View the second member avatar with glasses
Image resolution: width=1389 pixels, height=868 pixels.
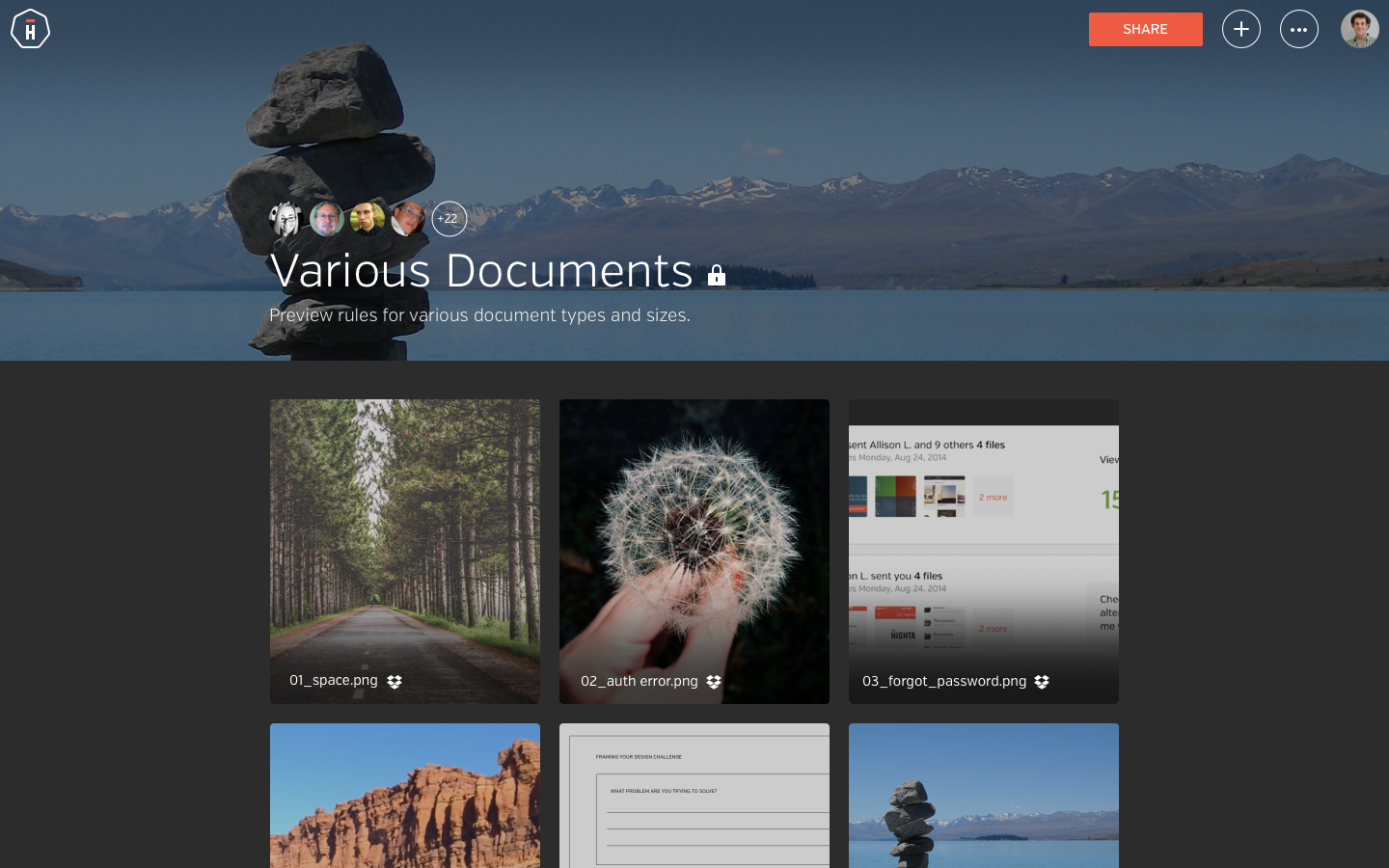(327, 219)
